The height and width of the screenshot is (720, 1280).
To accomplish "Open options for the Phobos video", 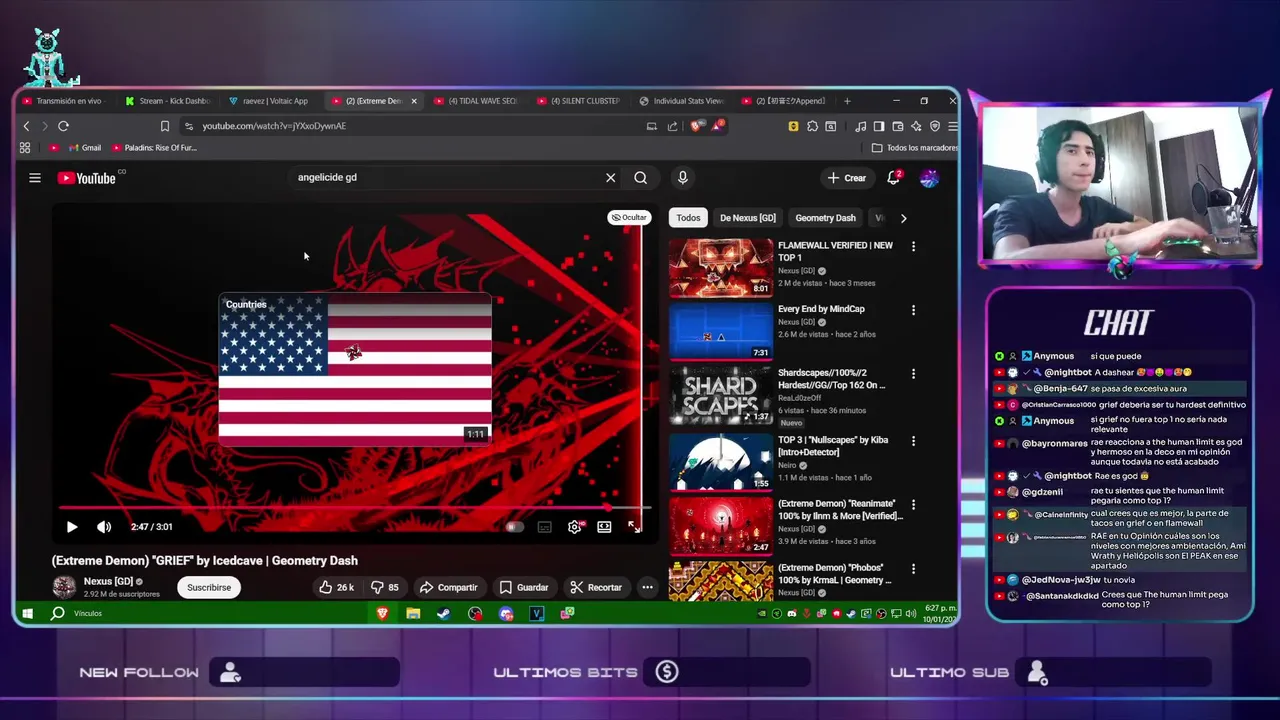I will point(913,569).
